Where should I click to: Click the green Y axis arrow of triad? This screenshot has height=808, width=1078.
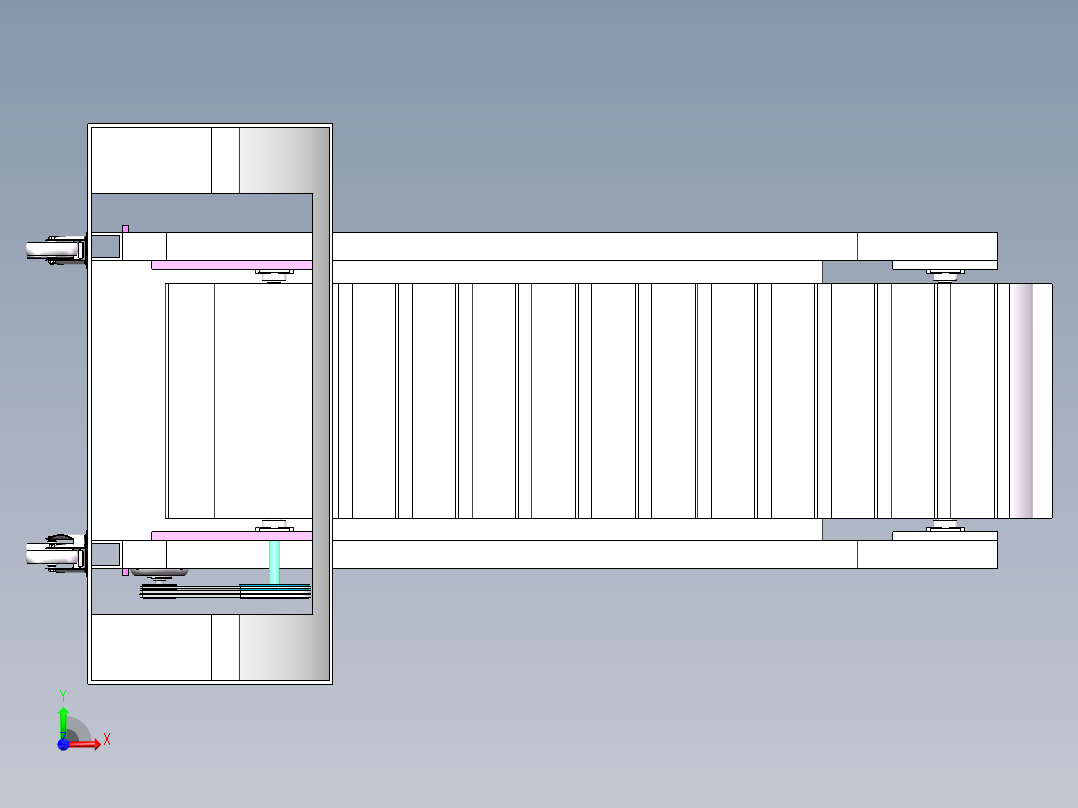pos(64,722)
